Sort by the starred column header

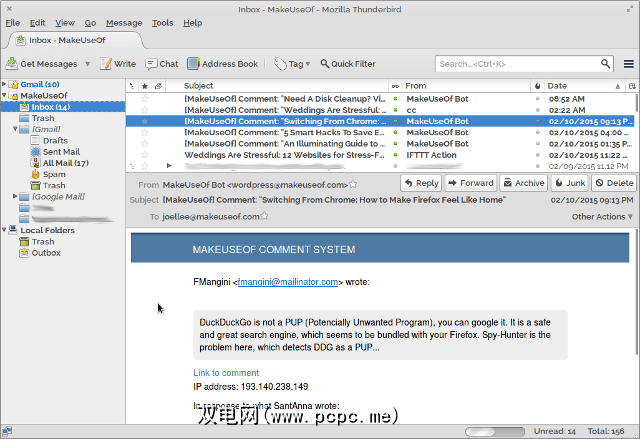tap(144, 86)
